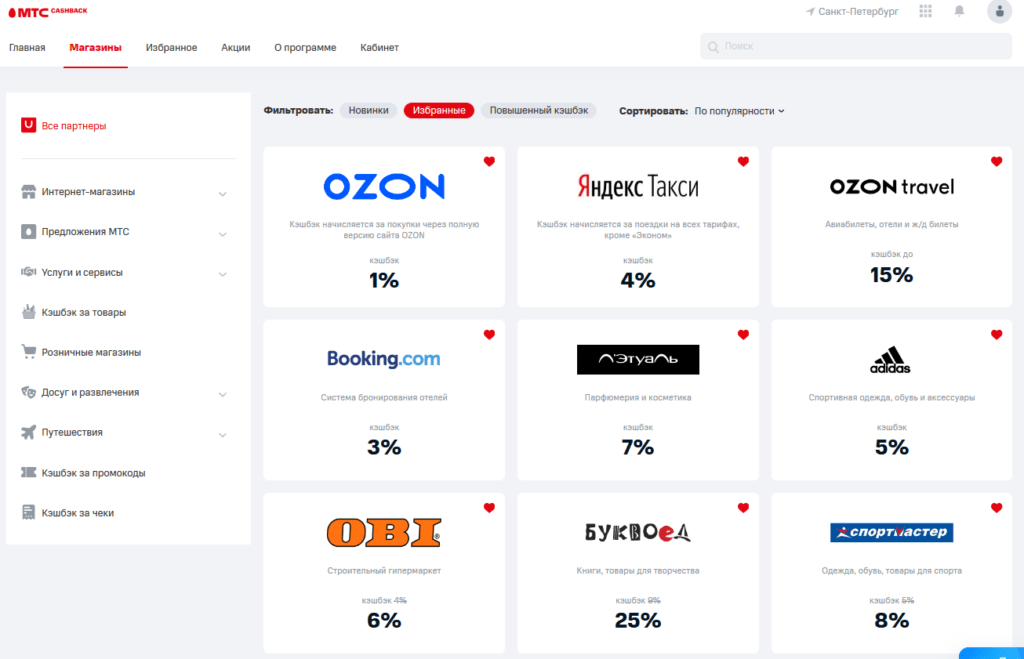The image size is (1024, 659).
Task: Go to the Кабинет tab
Action: pyautogui.click(x=379, y=47)
